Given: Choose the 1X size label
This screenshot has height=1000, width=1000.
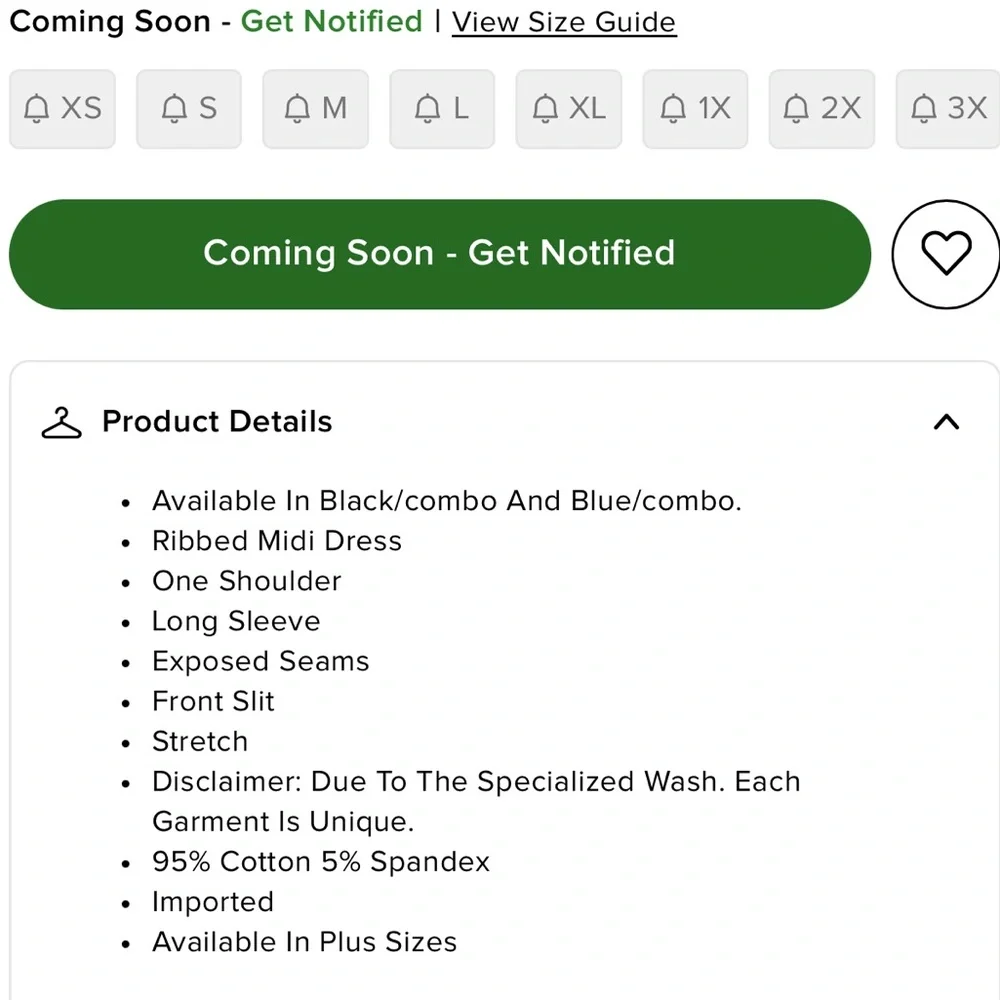Looking at the screenshot, I should point(714,108).
